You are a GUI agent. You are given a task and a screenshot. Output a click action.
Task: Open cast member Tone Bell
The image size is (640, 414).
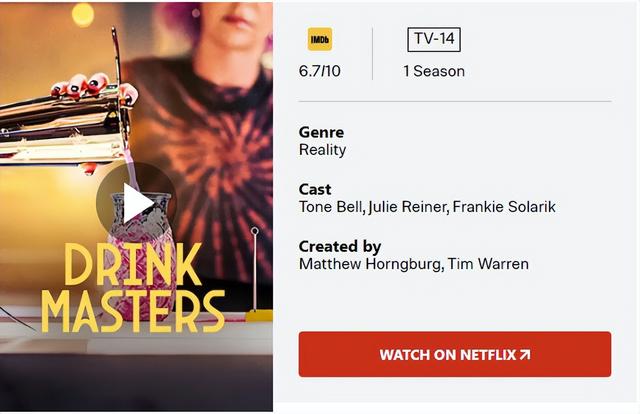point(331,207)
